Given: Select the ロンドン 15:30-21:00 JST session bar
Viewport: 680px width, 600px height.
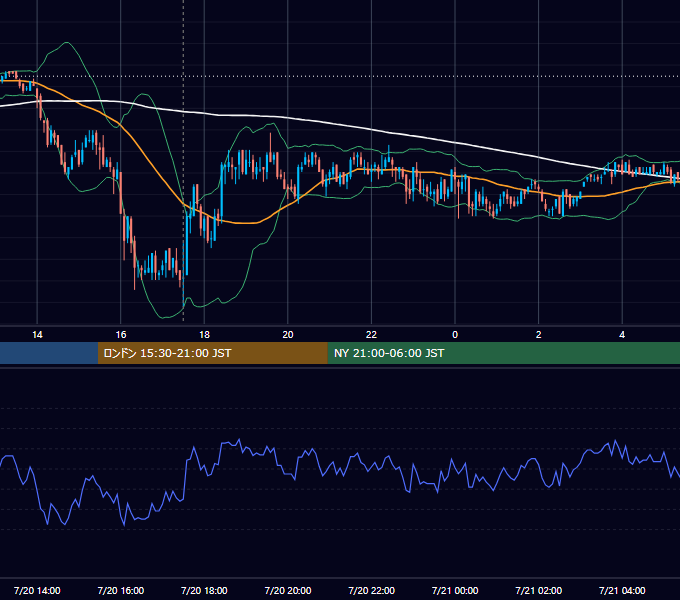Looking at the screenshot, I should pos(212,353).
